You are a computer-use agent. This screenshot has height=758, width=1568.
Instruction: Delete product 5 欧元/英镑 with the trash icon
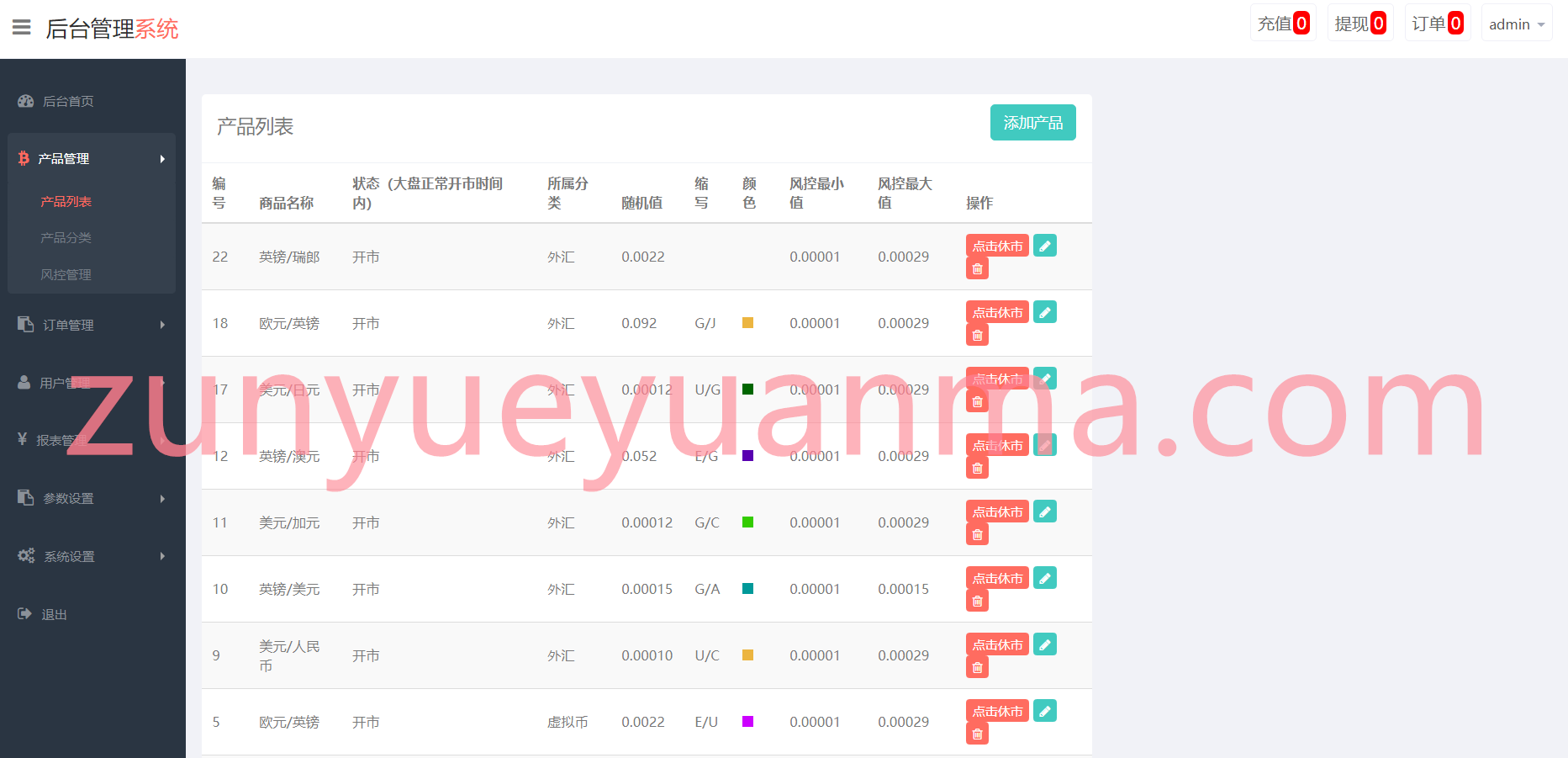tap(977, 734)
